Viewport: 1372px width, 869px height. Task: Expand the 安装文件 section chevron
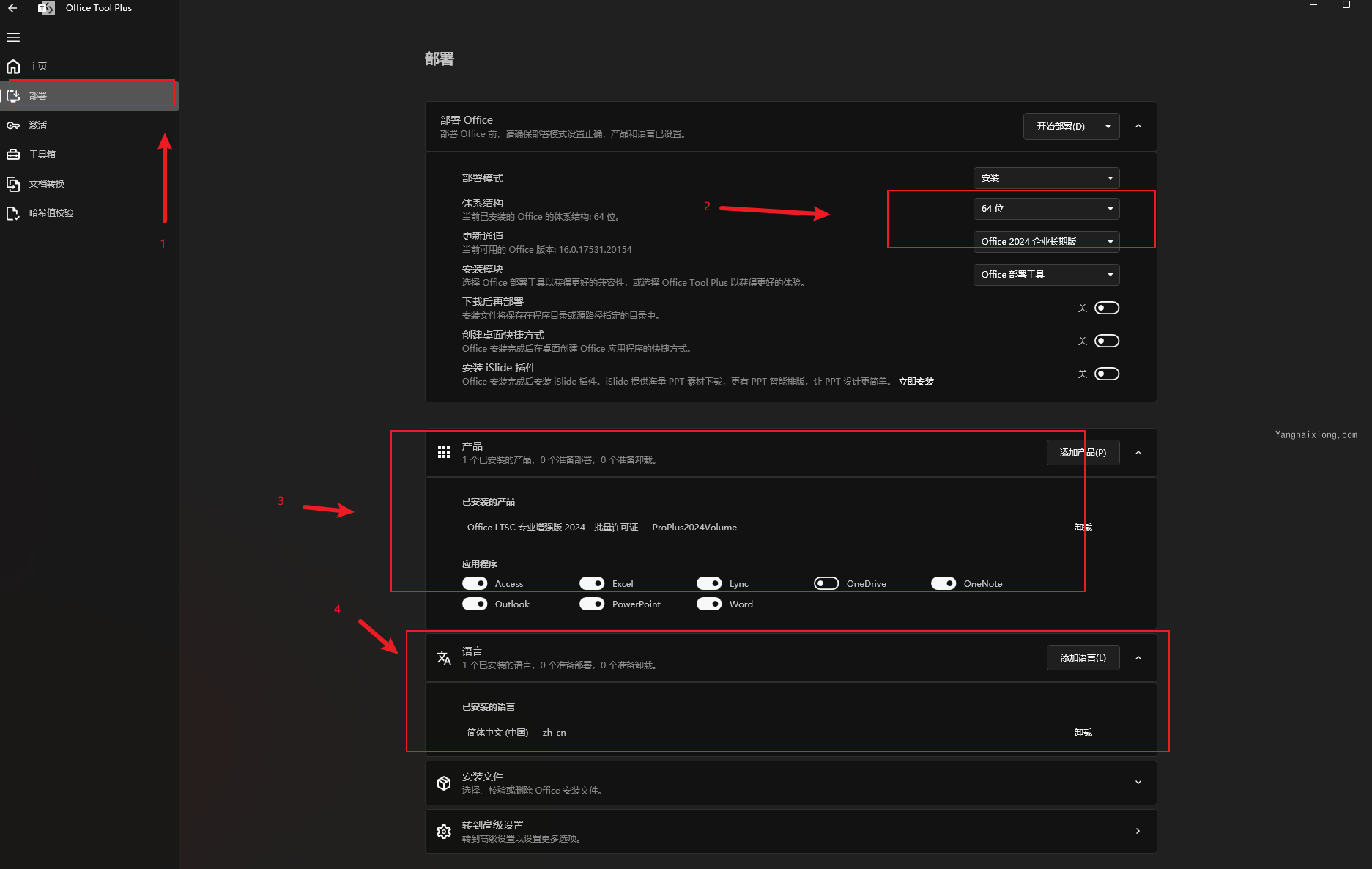tap(1138, 783)
